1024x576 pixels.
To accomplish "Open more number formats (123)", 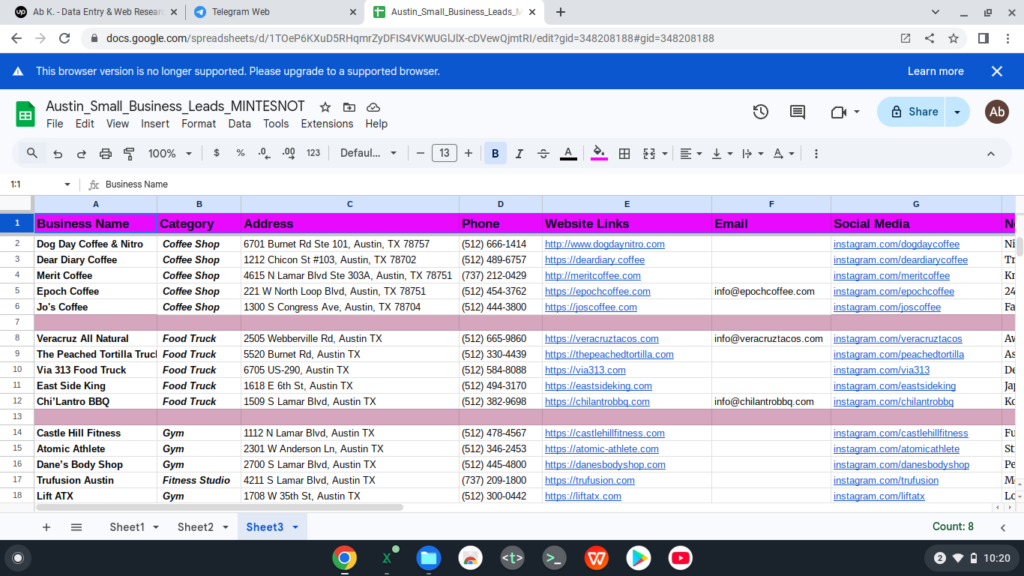I will click(x=313, y=153).
